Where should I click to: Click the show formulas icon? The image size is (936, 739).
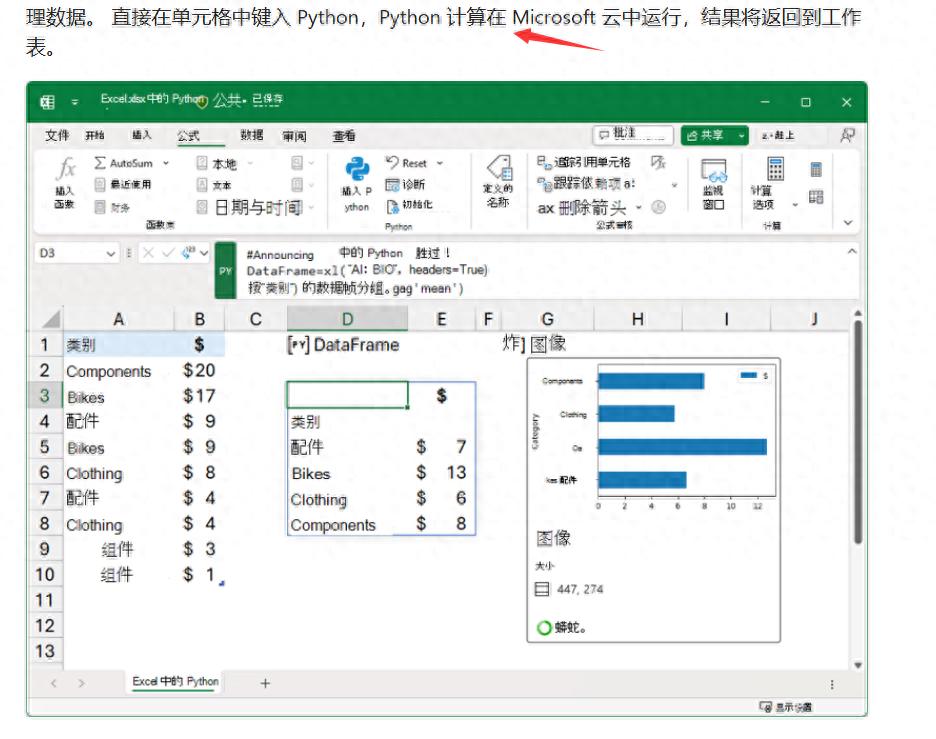point(658,162)
